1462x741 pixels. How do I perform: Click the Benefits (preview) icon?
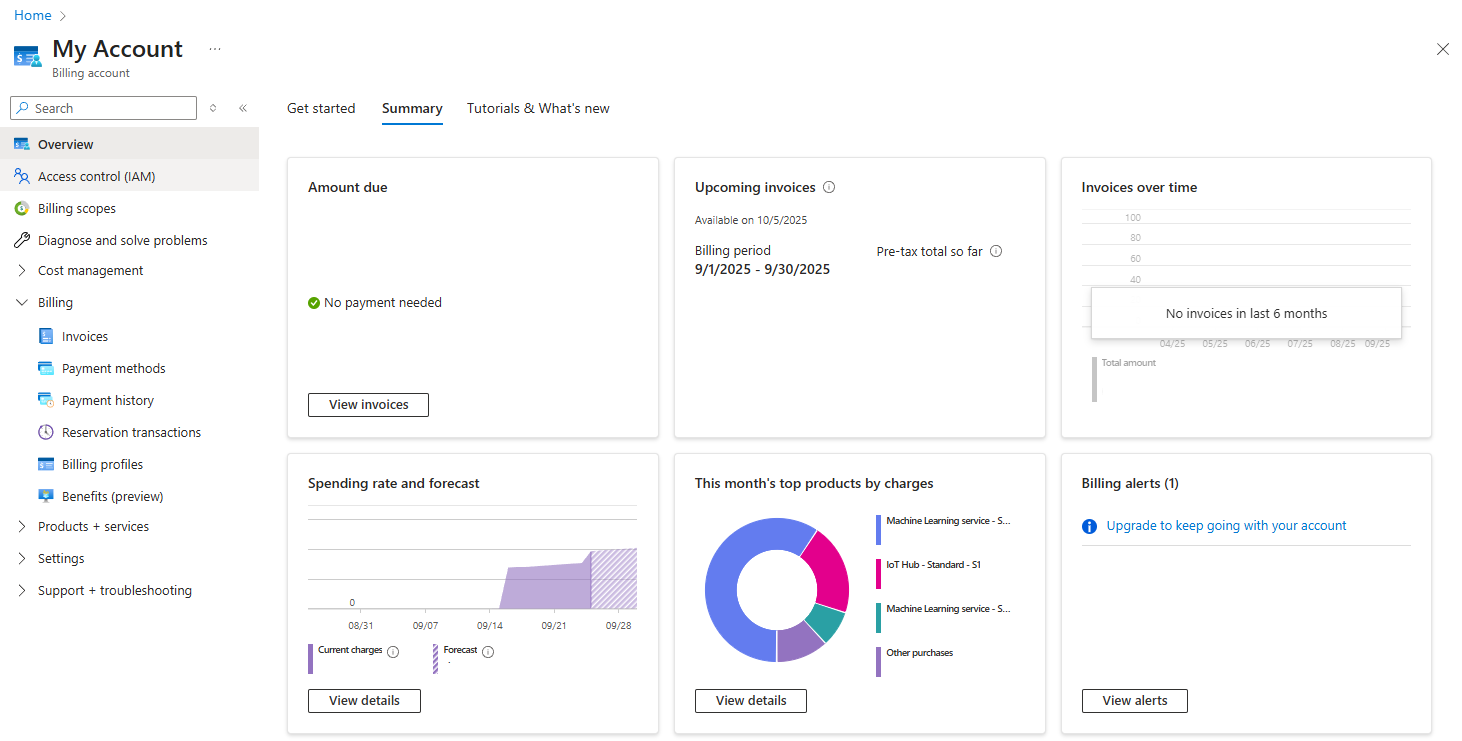tap(45, 497)
